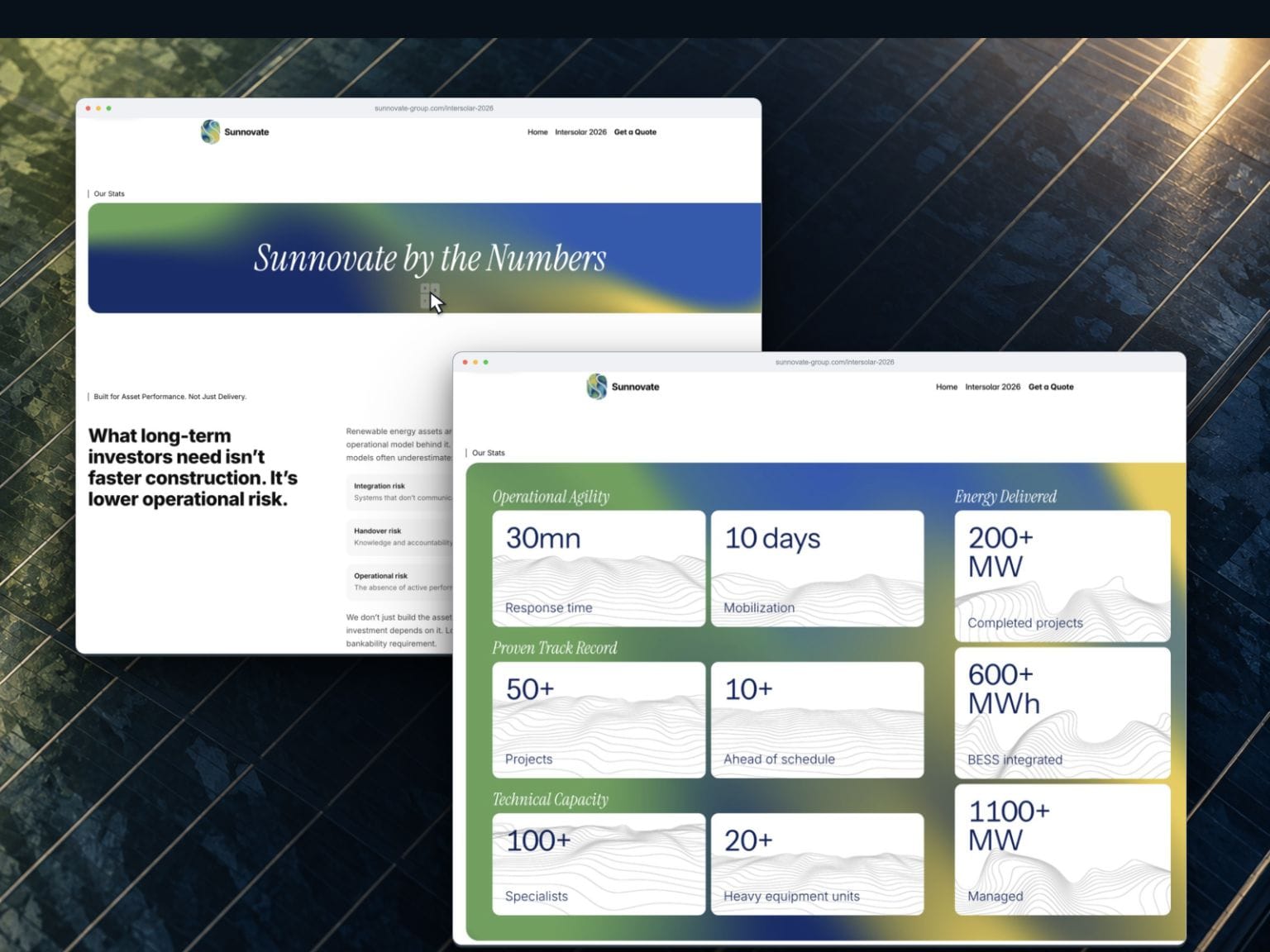Image resolution: width=1270 pixels, height=952 pixels.
Task: Click the 600+ MWh BESS integrated card
Action: [x=1062, y=713]
